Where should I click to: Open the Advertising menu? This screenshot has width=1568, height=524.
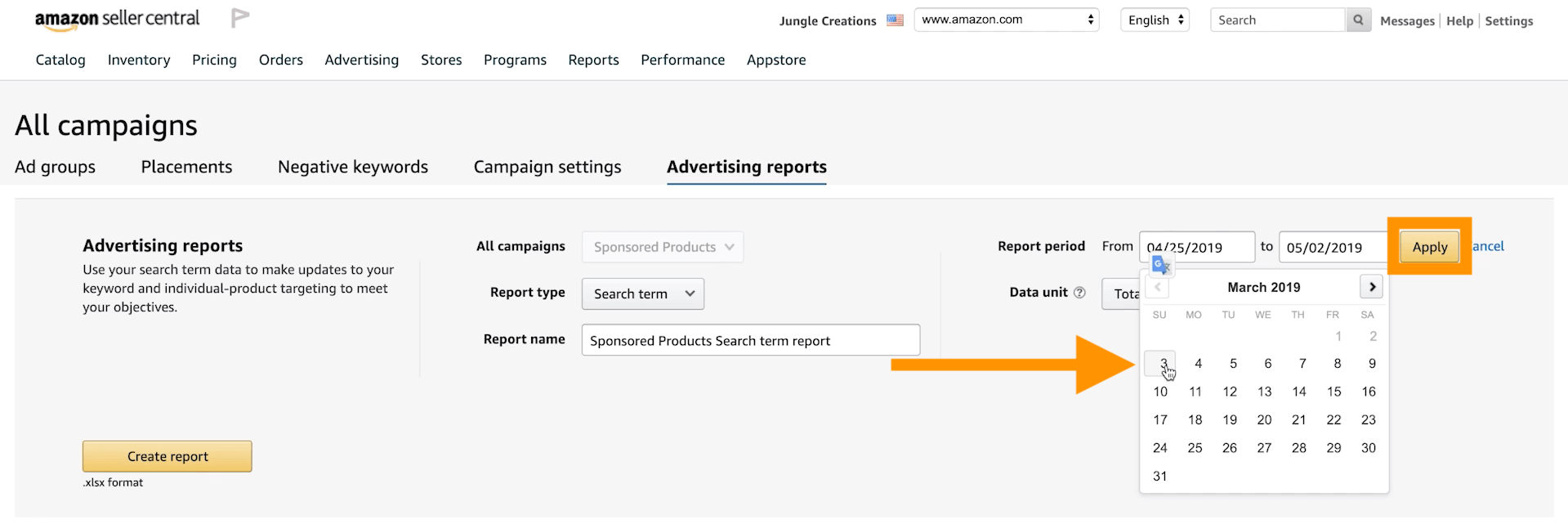tap(361, 60)
